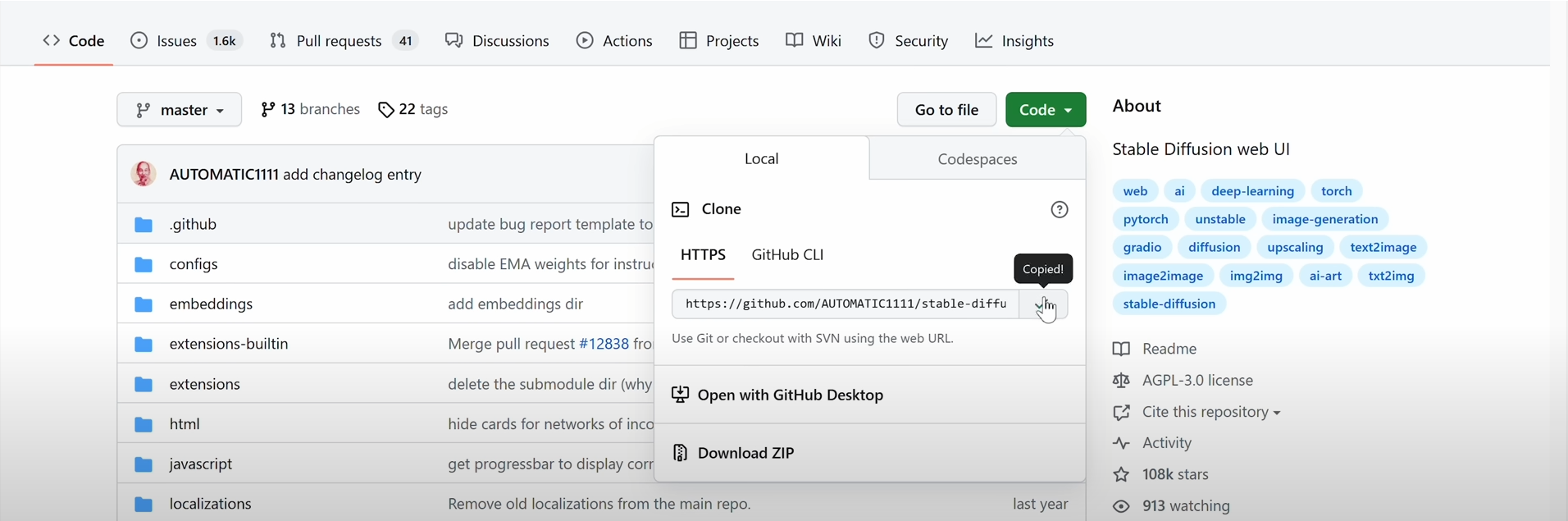
Task: Open the Wiki tab
Action: (814, 40)
